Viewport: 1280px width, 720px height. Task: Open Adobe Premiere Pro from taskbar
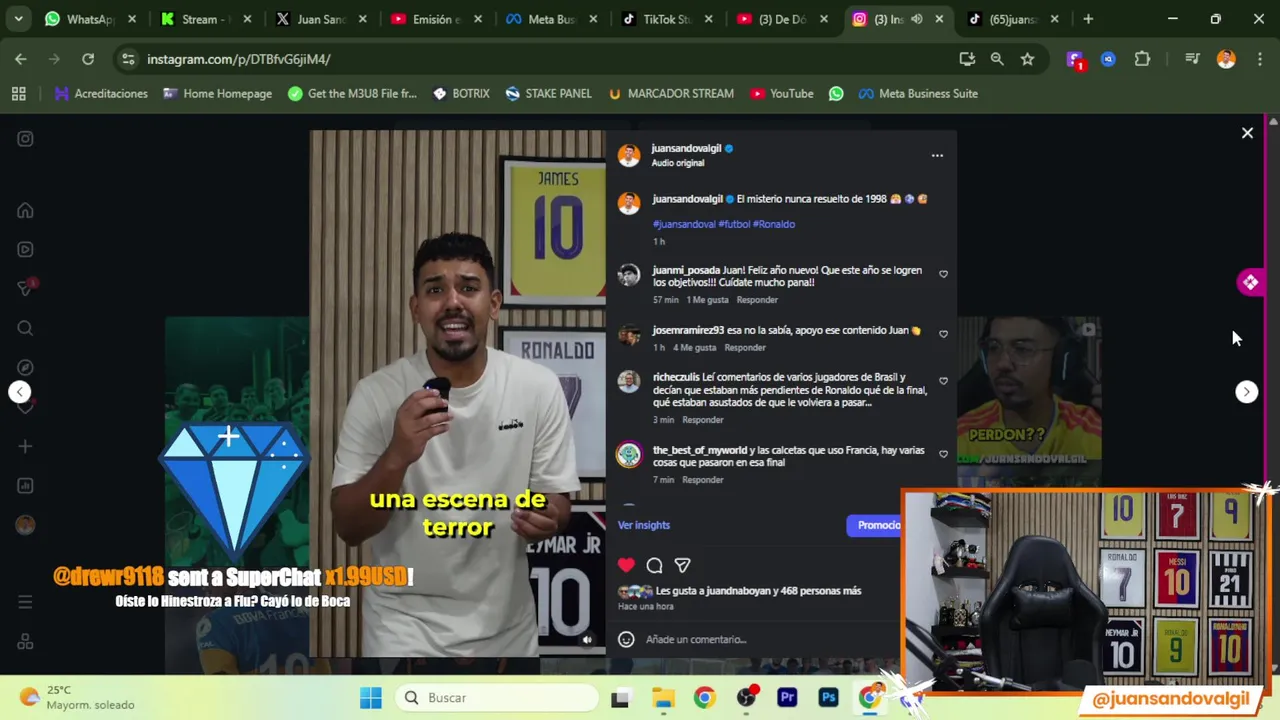[x=787, y=698]
